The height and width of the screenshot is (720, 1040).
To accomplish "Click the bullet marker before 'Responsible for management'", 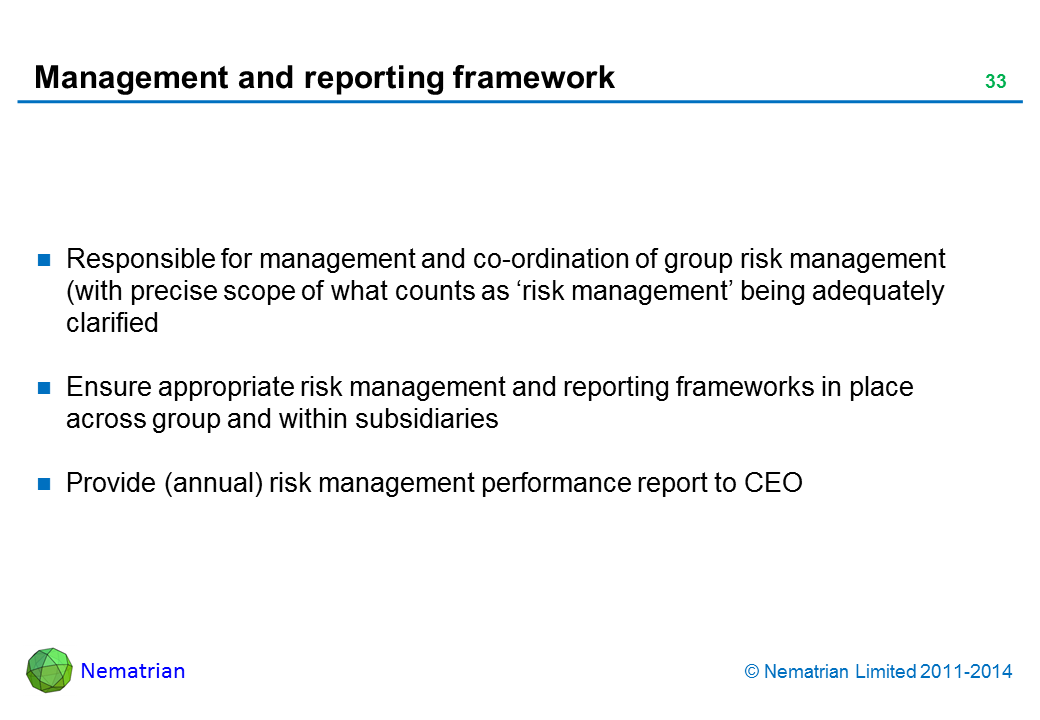I will pyautogui.click(x=45, y=261).
